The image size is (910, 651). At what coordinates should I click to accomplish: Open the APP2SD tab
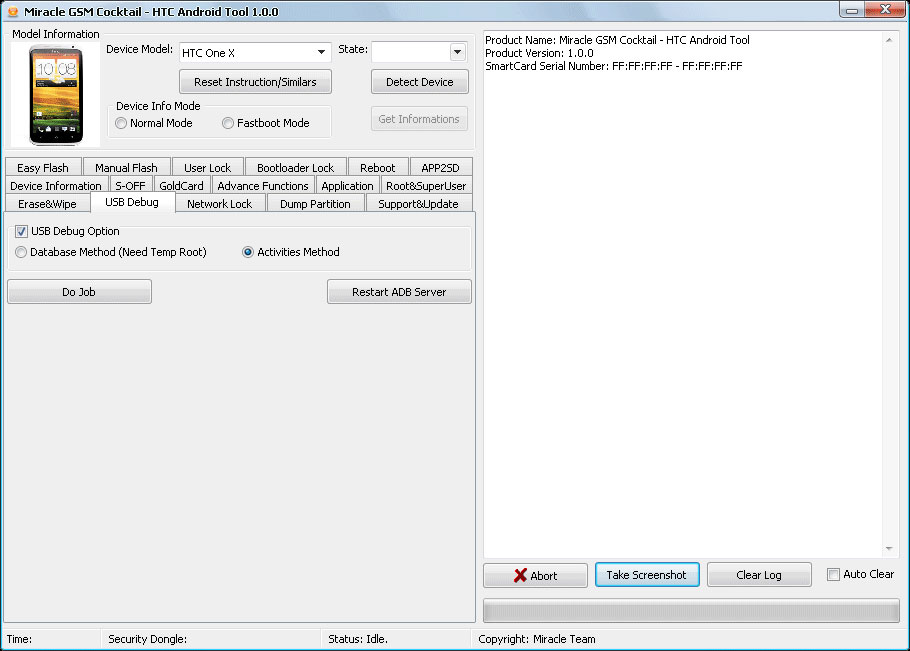click(x=440, y=168)
